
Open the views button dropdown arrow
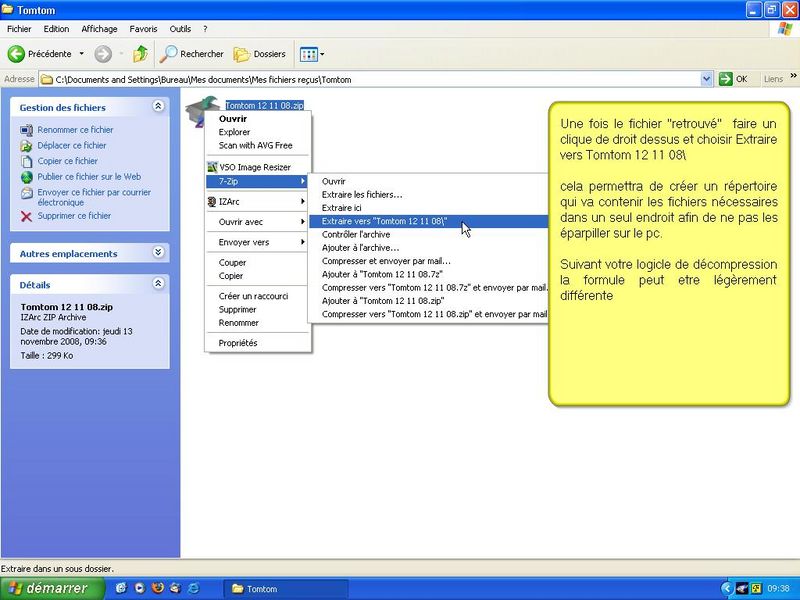tap(322, 54)
